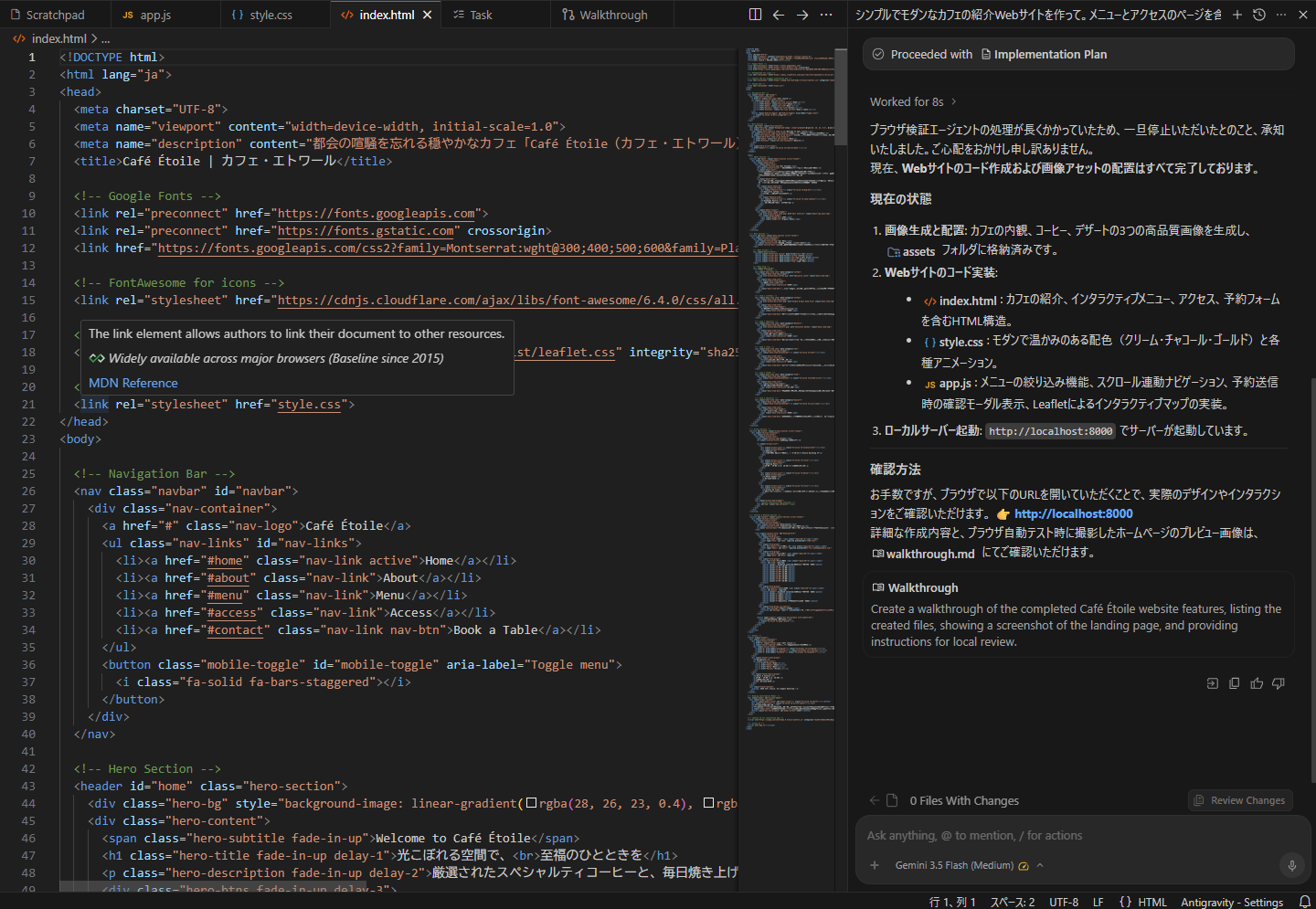Open the app.js file link in chat
Viewport: 1316px width, 909px height.
point(948,384)
